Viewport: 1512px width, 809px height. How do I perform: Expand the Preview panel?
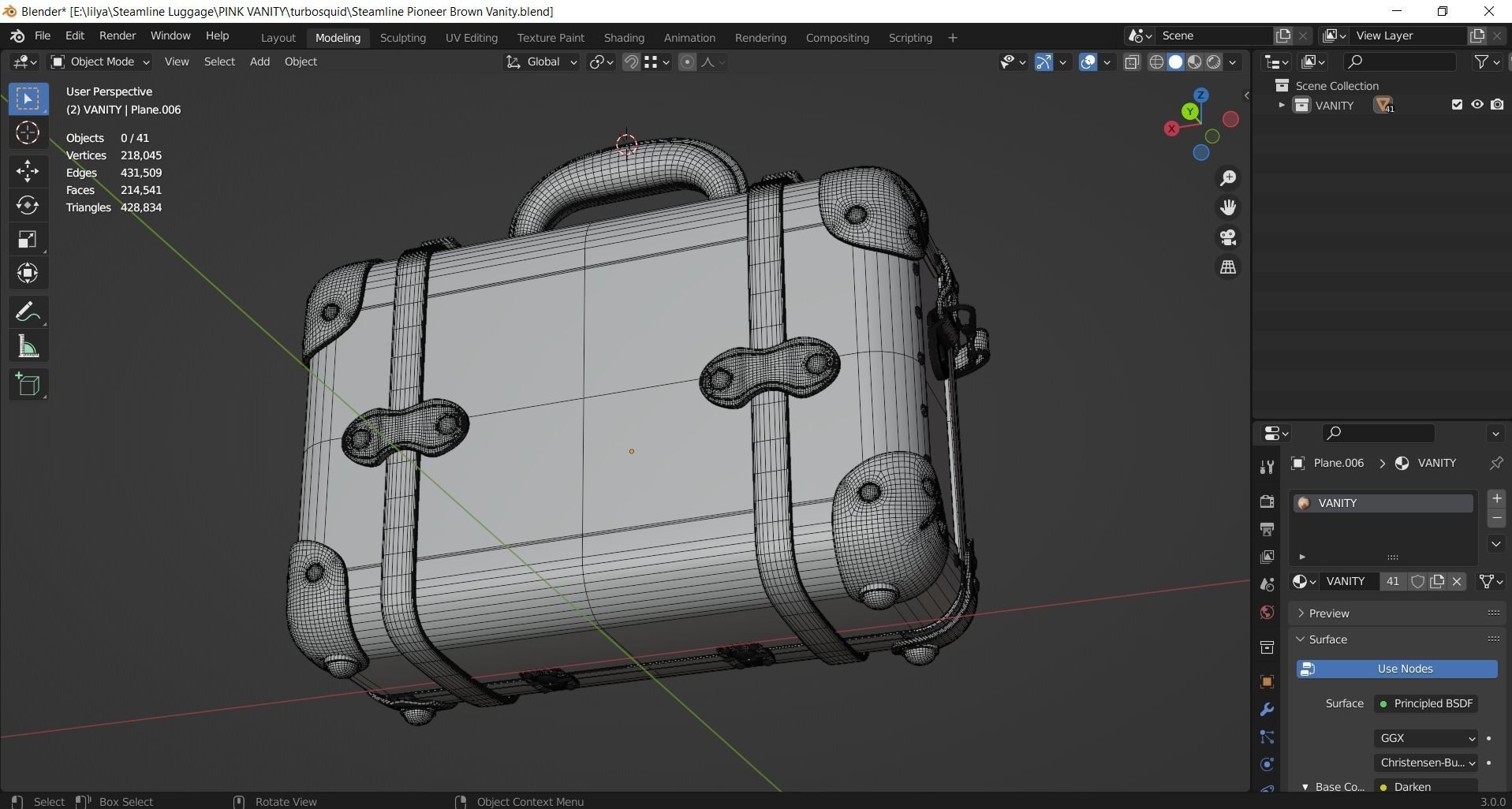tap(1329, 613)
